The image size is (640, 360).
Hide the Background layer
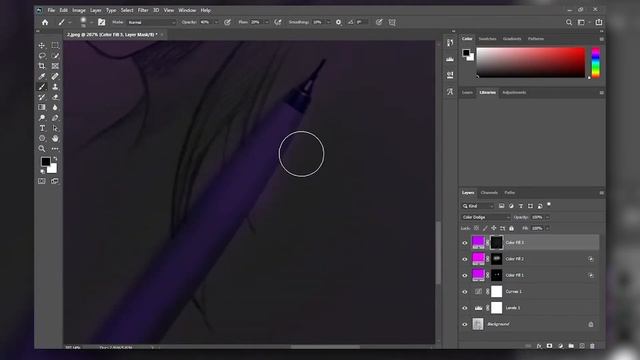coord(464,324)
